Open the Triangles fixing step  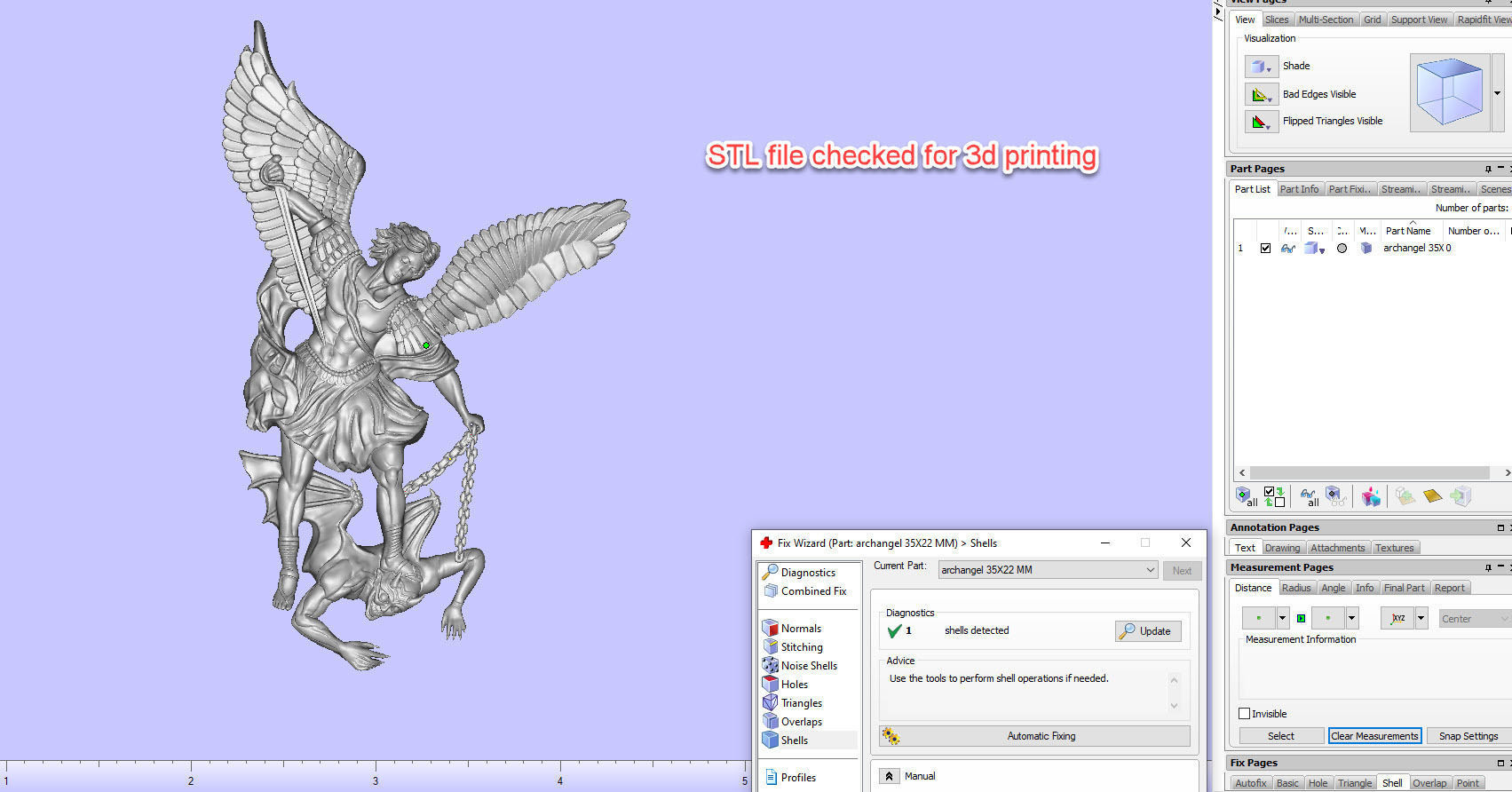pos(793,703)
